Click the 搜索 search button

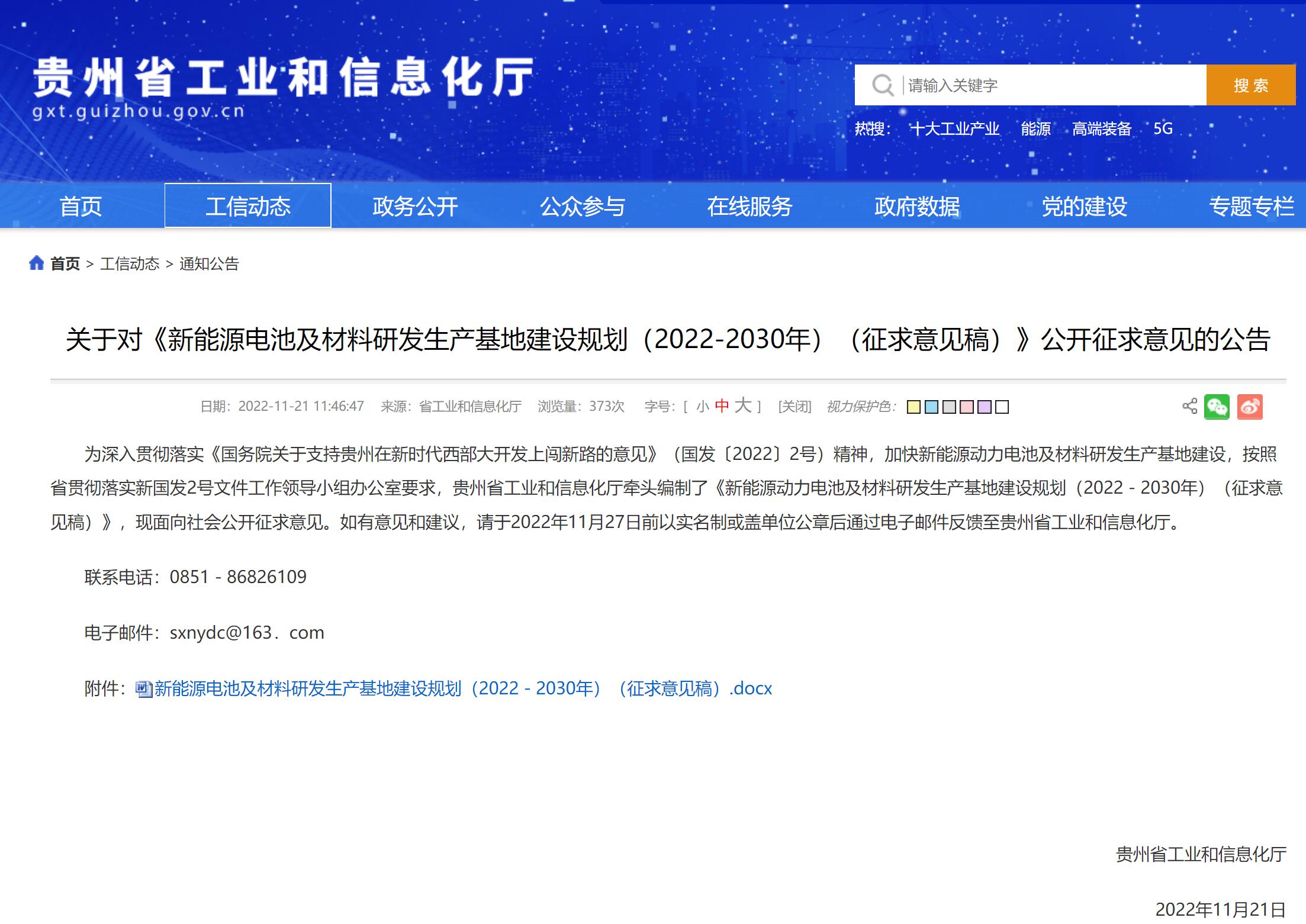pos(1251,85)
